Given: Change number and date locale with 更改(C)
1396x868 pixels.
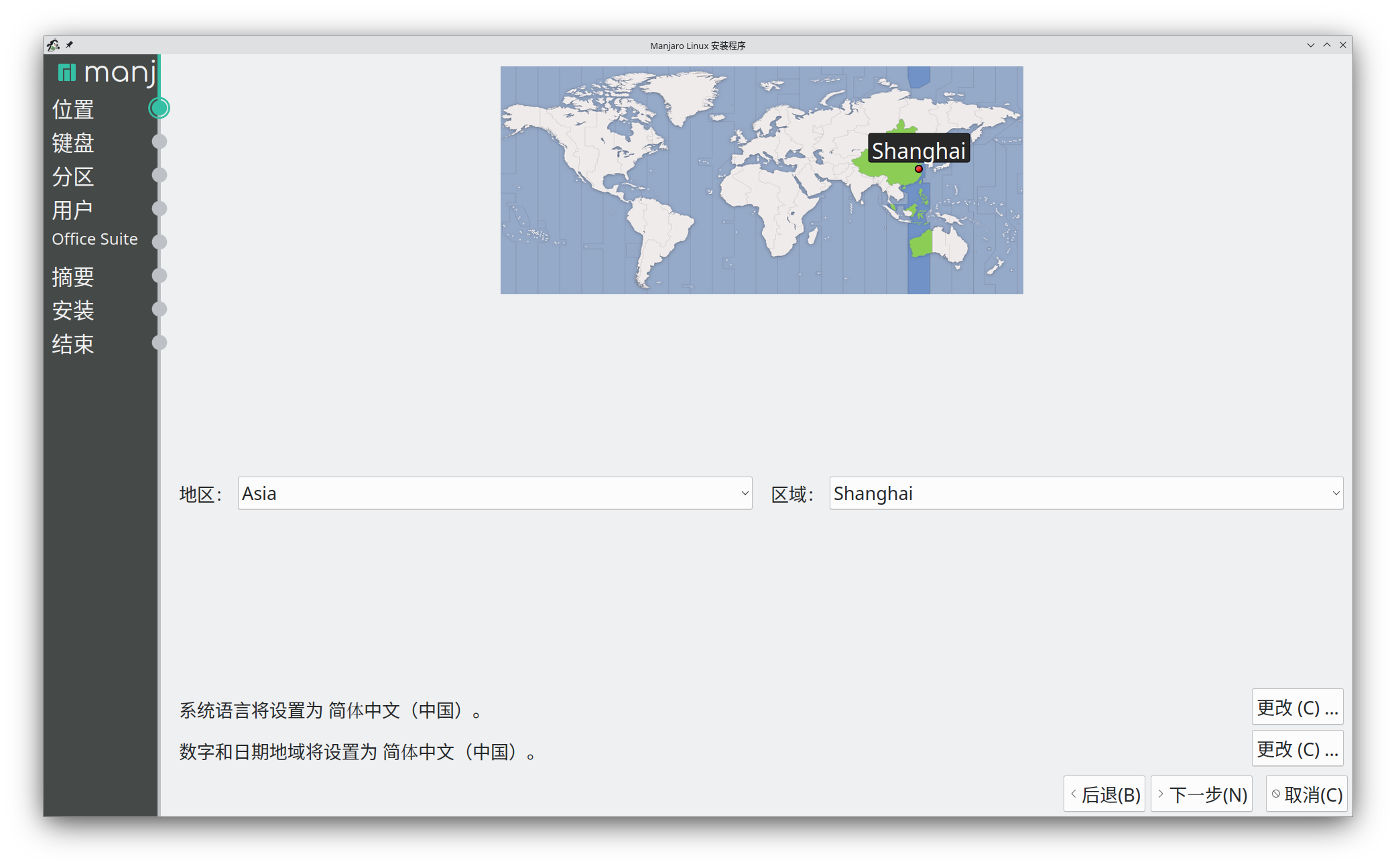Looking at the screenshot, I should click(x=1297, y=749).
